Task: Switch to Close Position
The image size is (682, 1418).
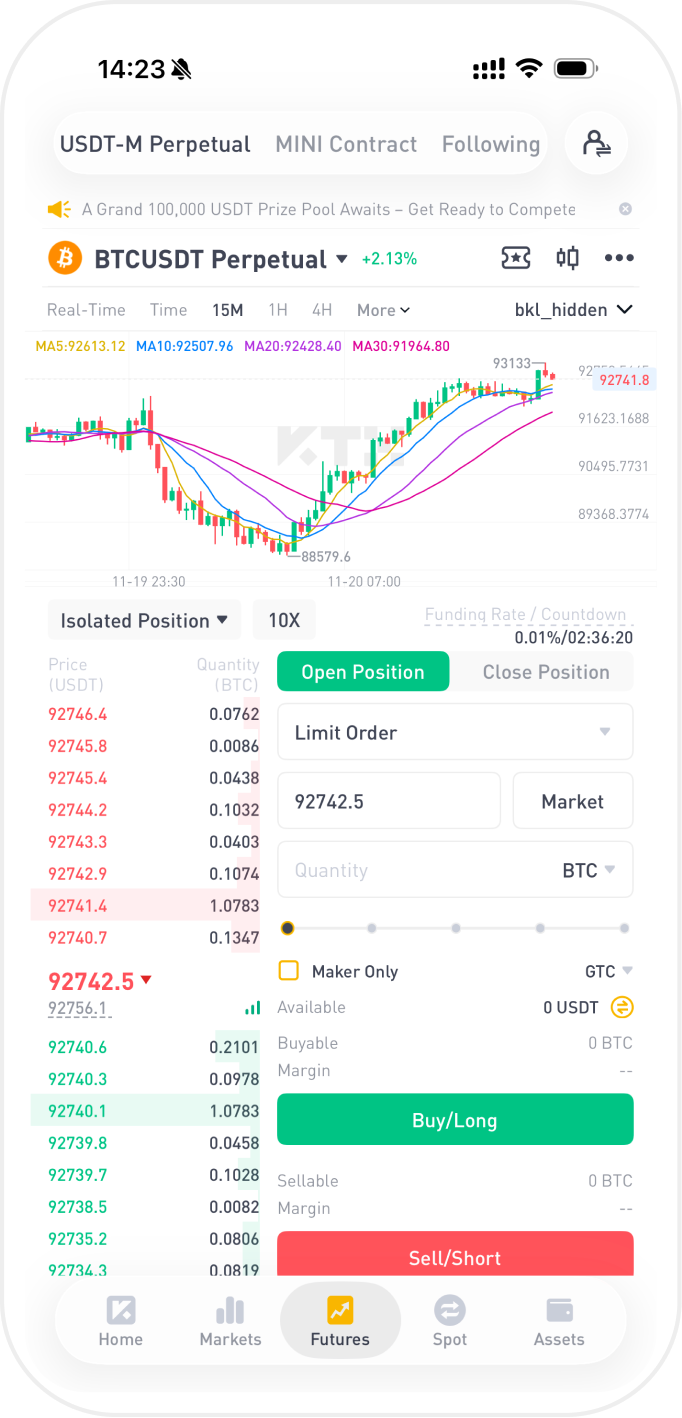Action: (545, 672)
